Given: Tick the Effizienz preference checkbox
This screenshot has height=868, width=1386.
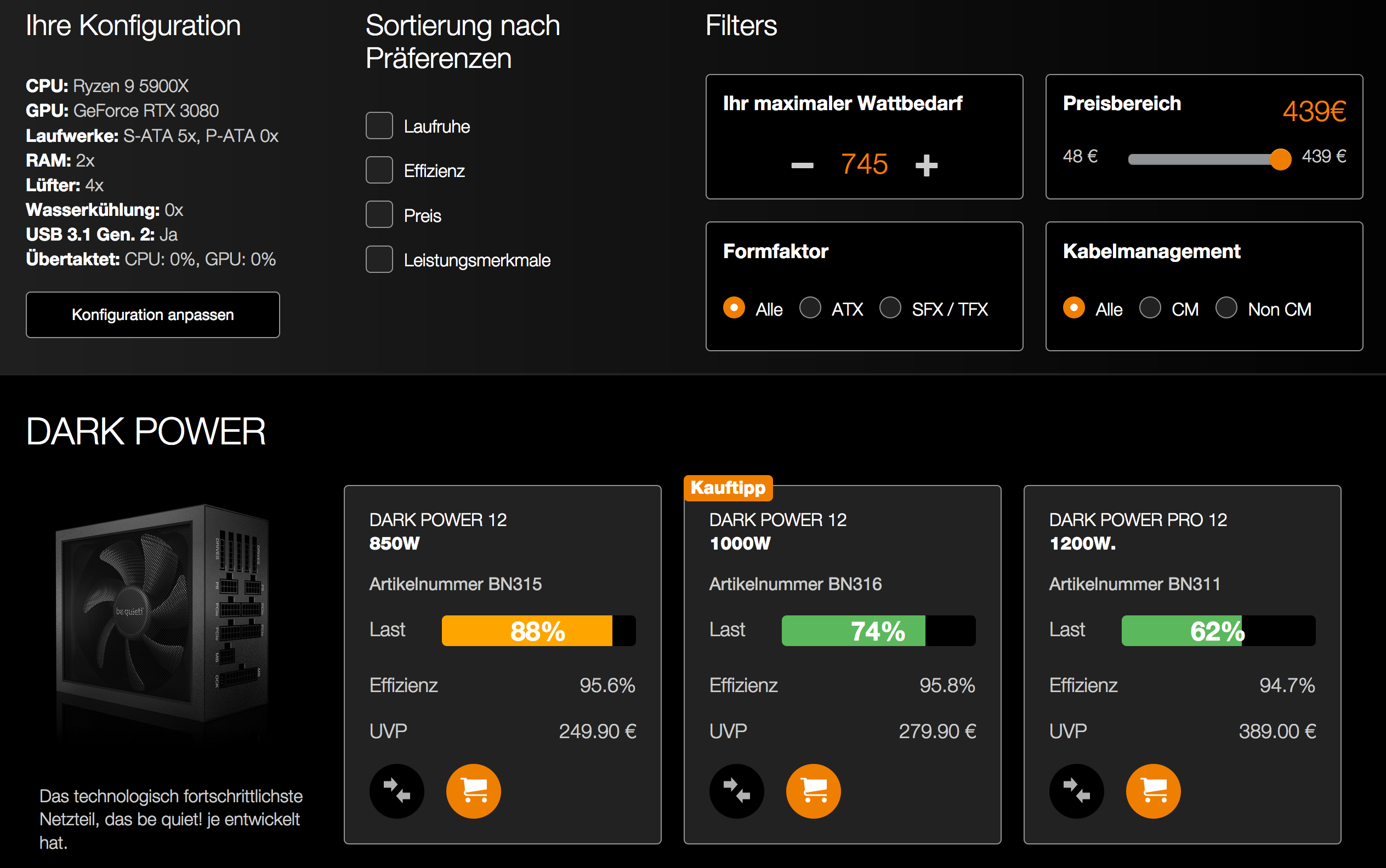Looking at the screenshot, I should point(379,170).
